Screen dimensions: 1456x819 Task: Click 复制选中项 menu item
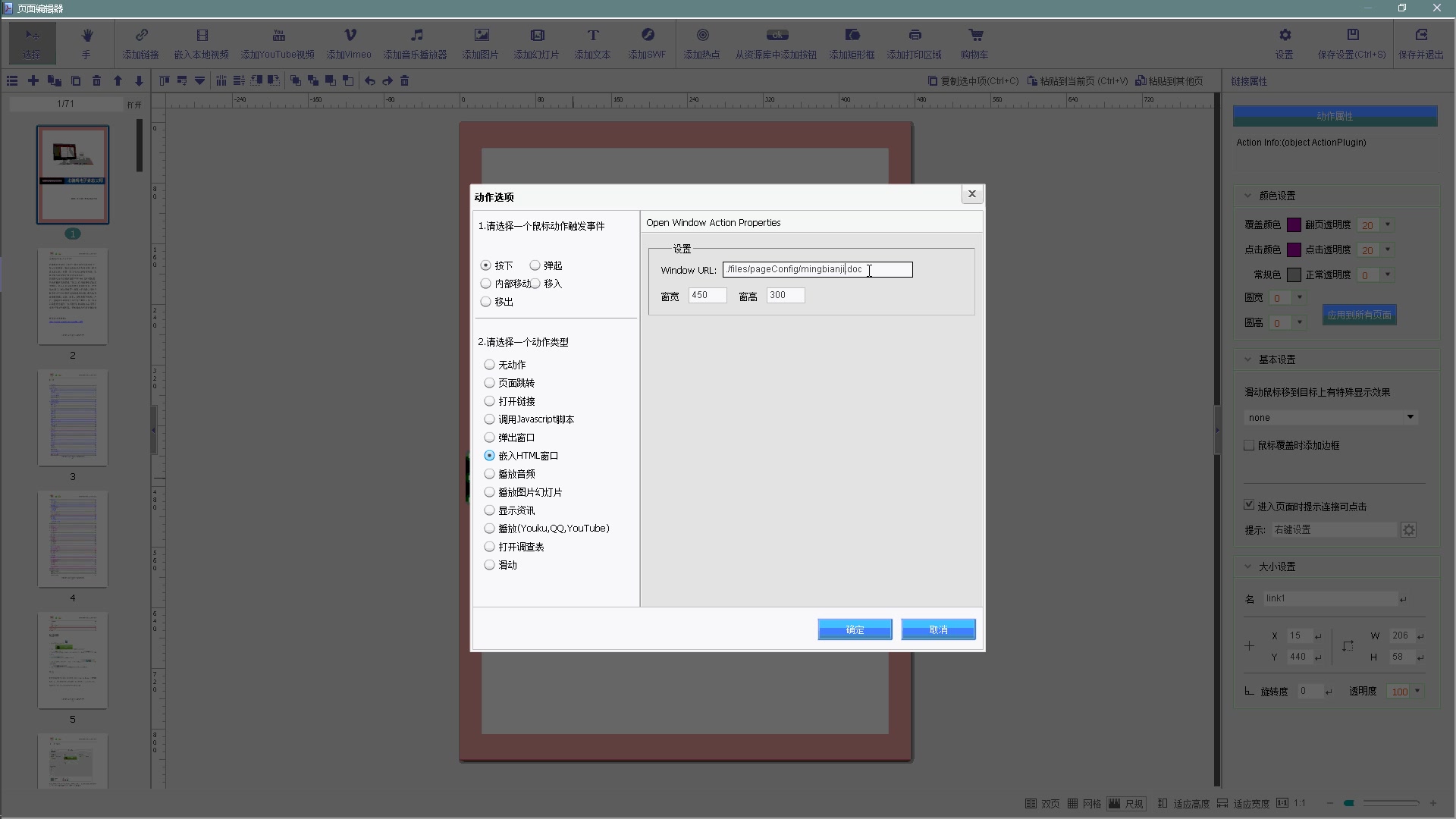pos(974,81)
